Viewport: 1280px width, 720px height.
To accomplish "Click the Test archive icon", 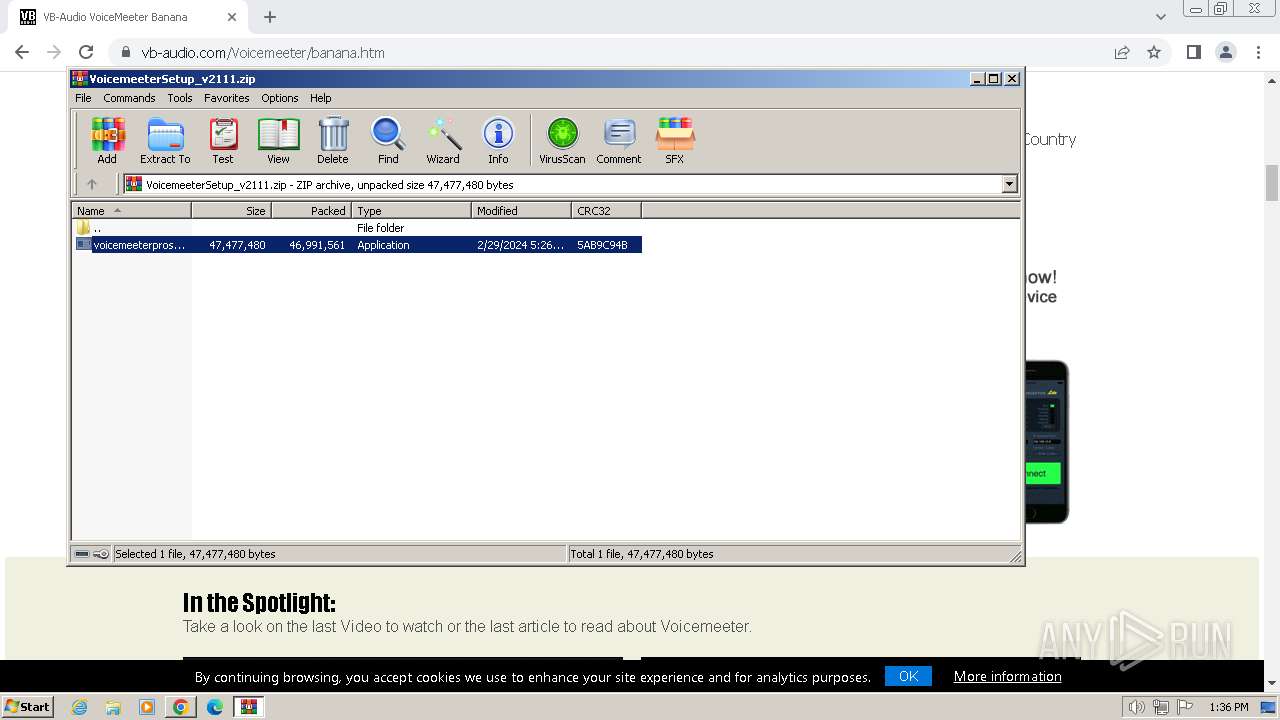I will tap(222, 140).
